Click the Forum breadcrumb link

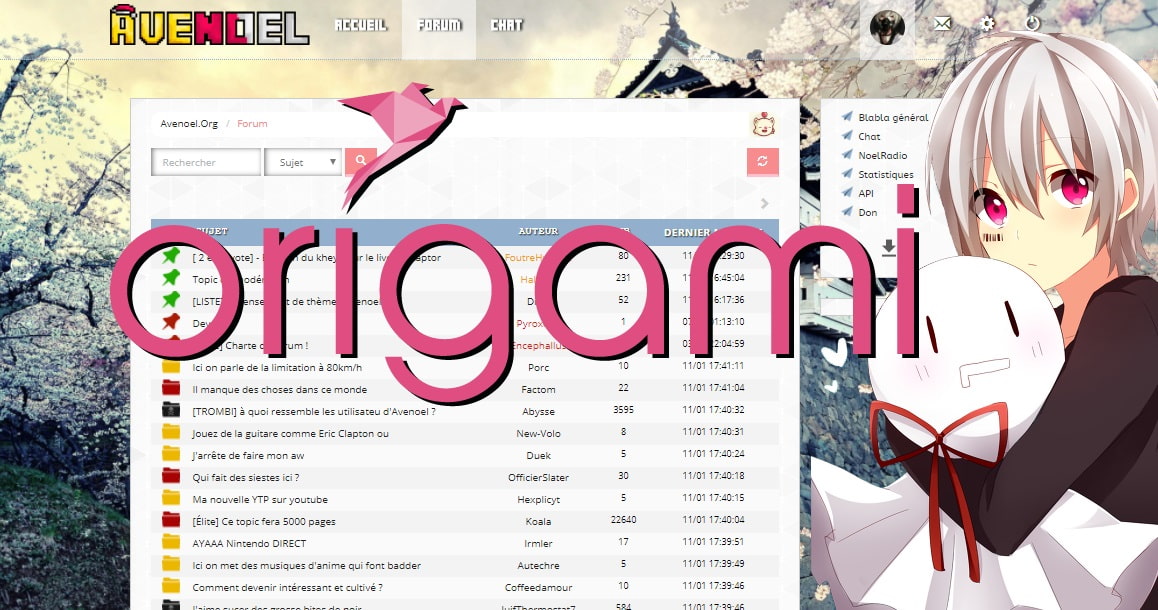click(252, 123)
